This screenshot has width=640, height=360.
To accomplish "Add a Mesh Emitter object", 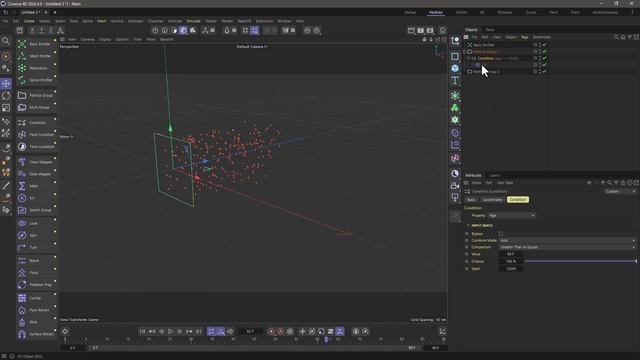I will pos(36,56).
